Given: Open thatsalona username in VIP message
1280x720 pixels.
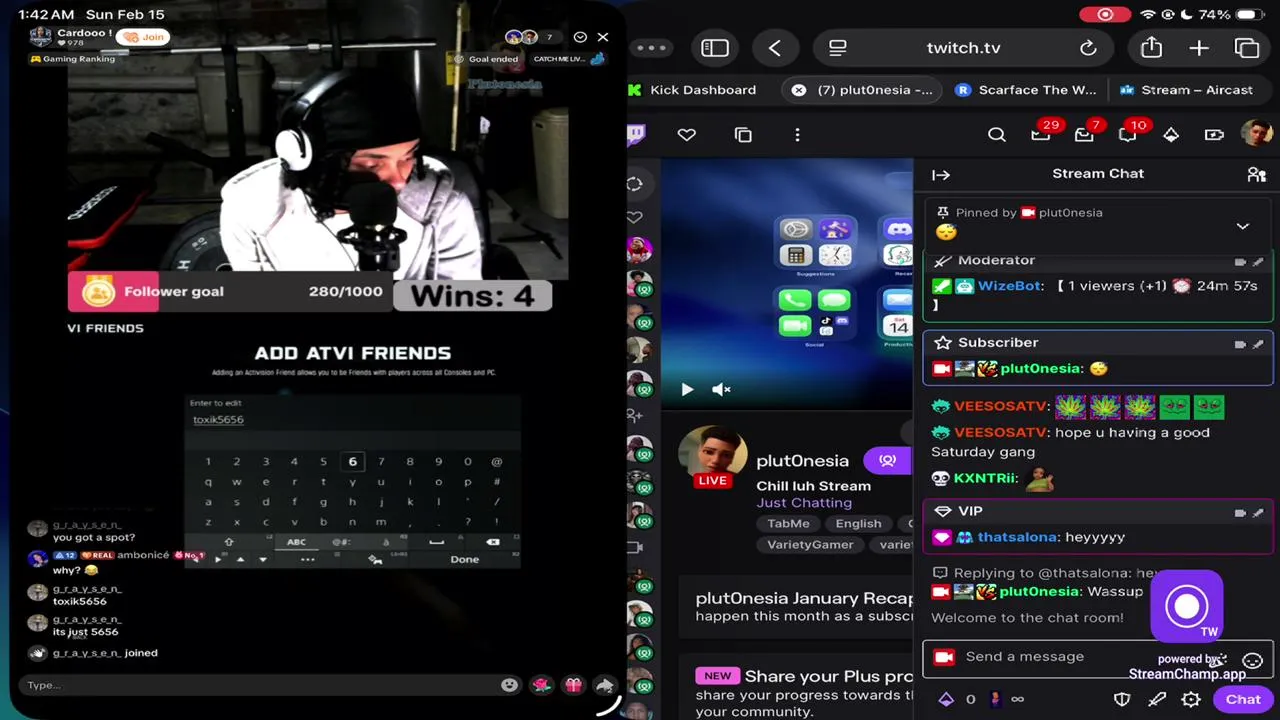Looking at the screenshot, I should (x=1017, y=537).
